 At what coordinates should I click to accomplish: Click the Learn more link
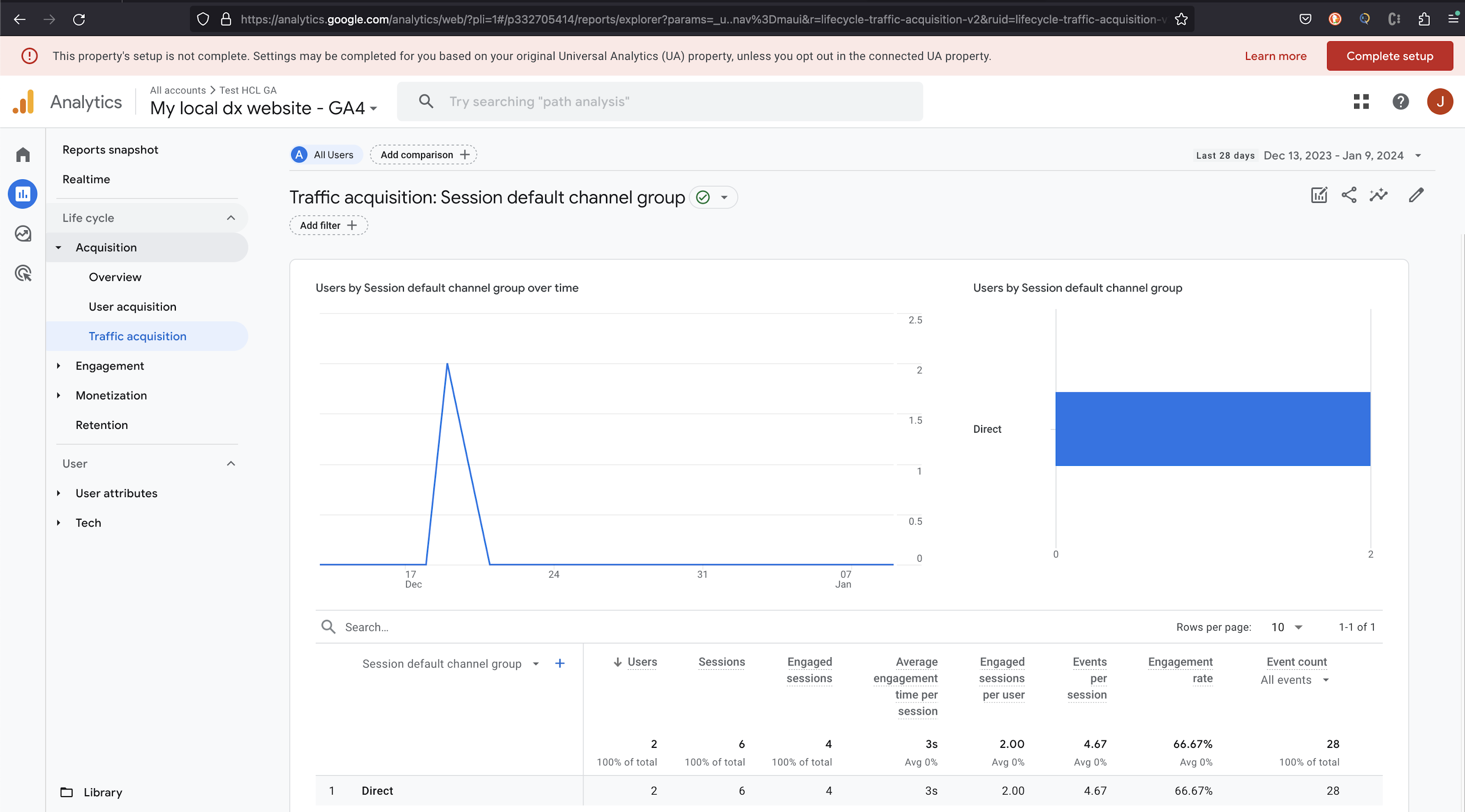tap(1275, 56)
